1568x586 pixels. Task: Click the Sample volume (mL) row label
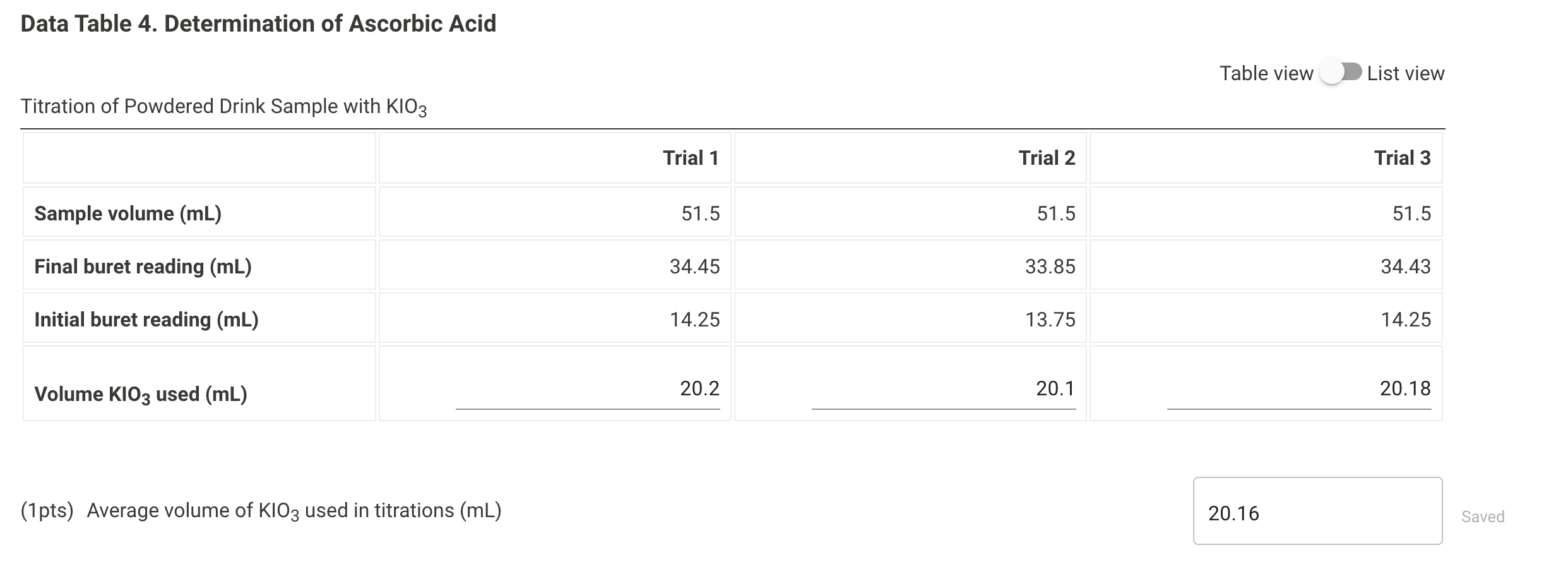(126, 213)
